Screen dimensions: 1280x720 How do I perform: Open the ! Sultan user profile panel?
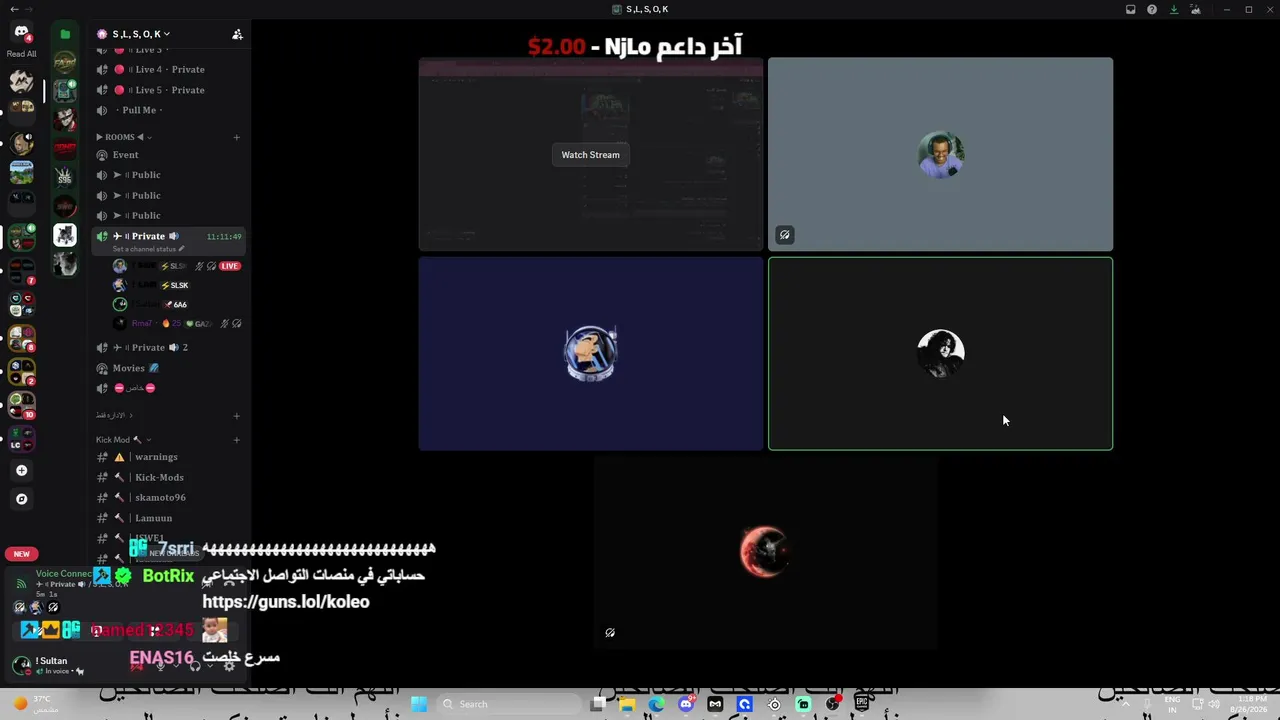[48, 665]
